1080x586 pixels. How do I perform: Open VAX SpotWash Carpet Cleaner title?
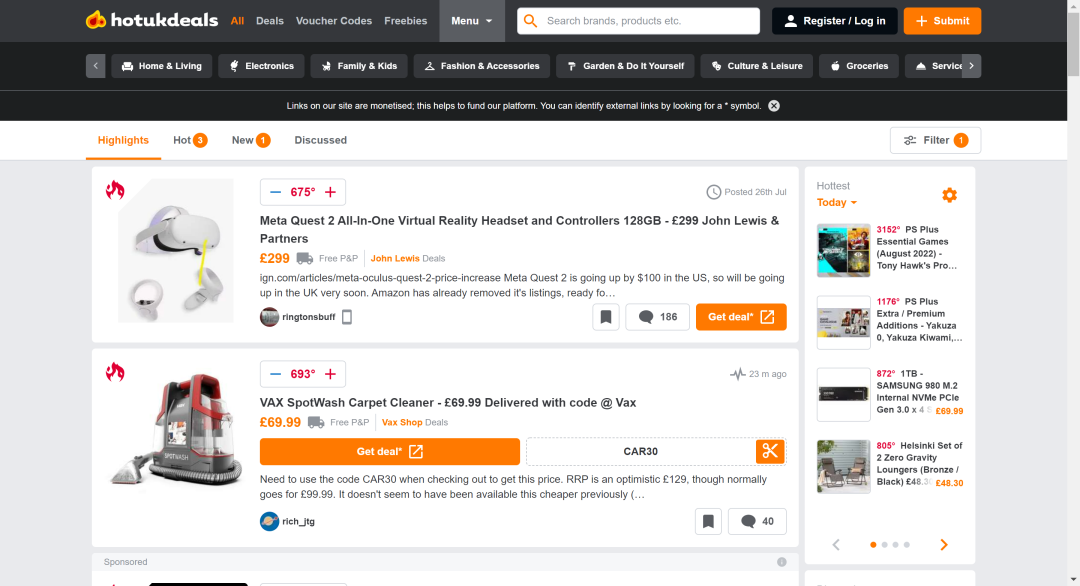pos(448,403)
